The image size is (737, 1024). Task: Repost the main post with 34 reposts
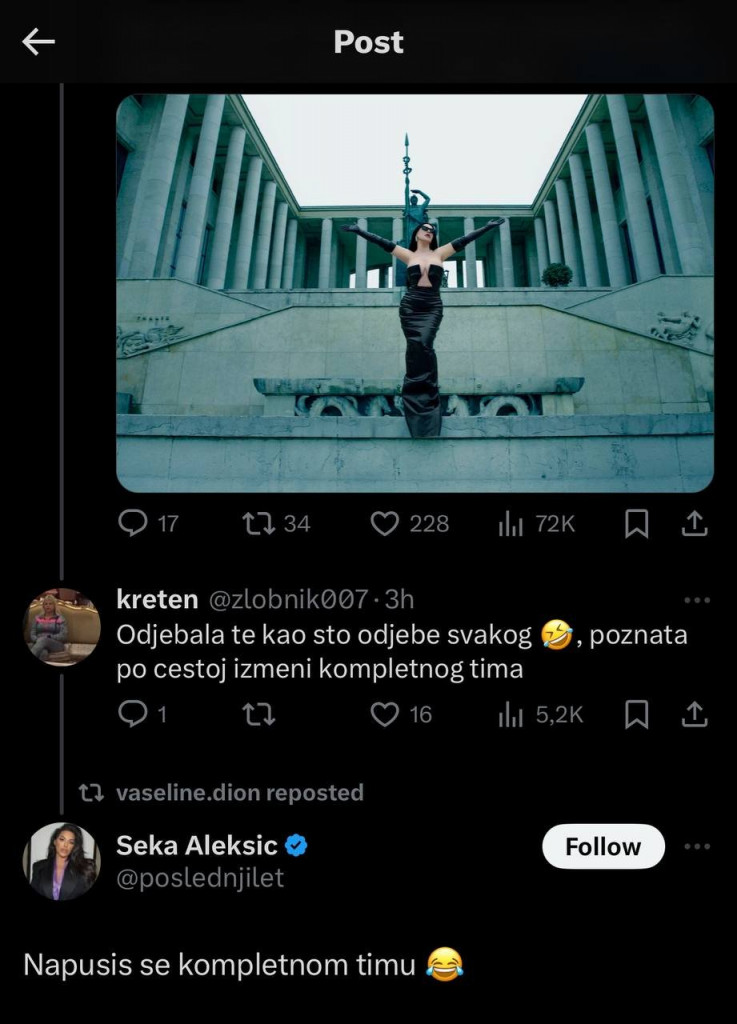coord(260,523)
